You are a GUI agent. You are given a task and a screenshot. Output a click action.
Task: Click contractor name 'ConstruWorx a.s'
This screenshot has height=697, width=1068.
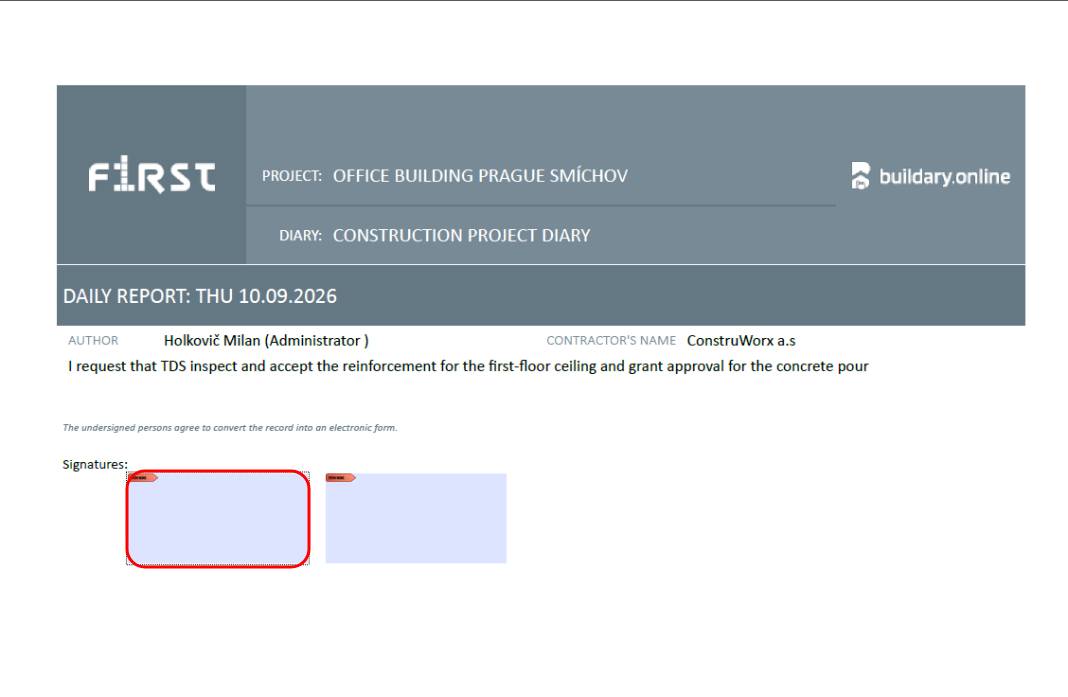(x=741, y=341)
